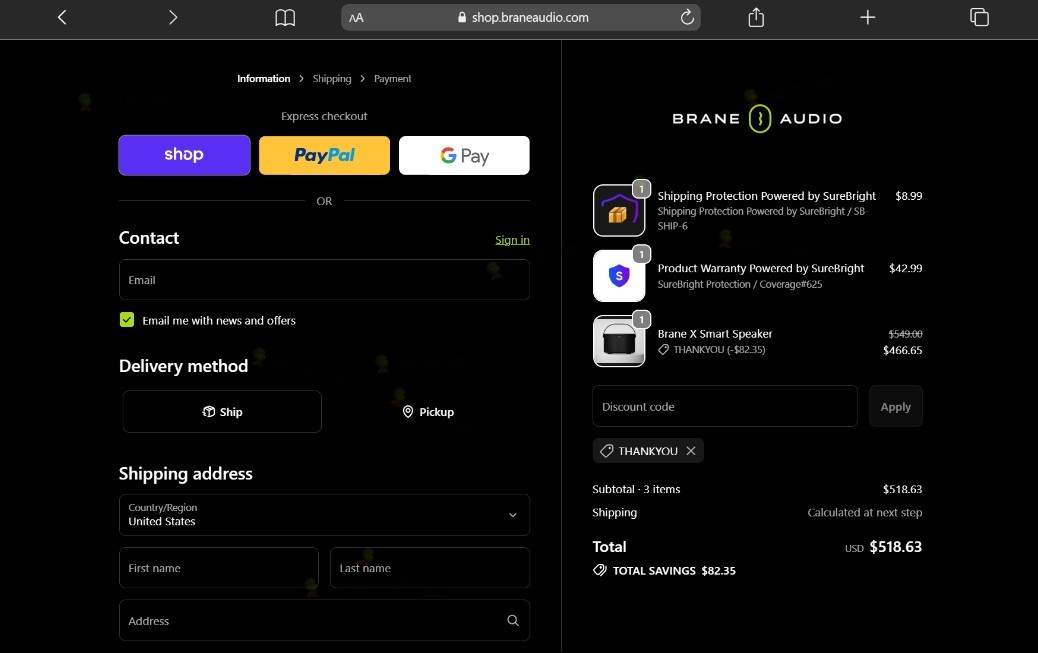The width and height of the screenshot is (1038, 653).
Task: Click the $8.99 shipping protection price
Action: [x=908, y=196]
